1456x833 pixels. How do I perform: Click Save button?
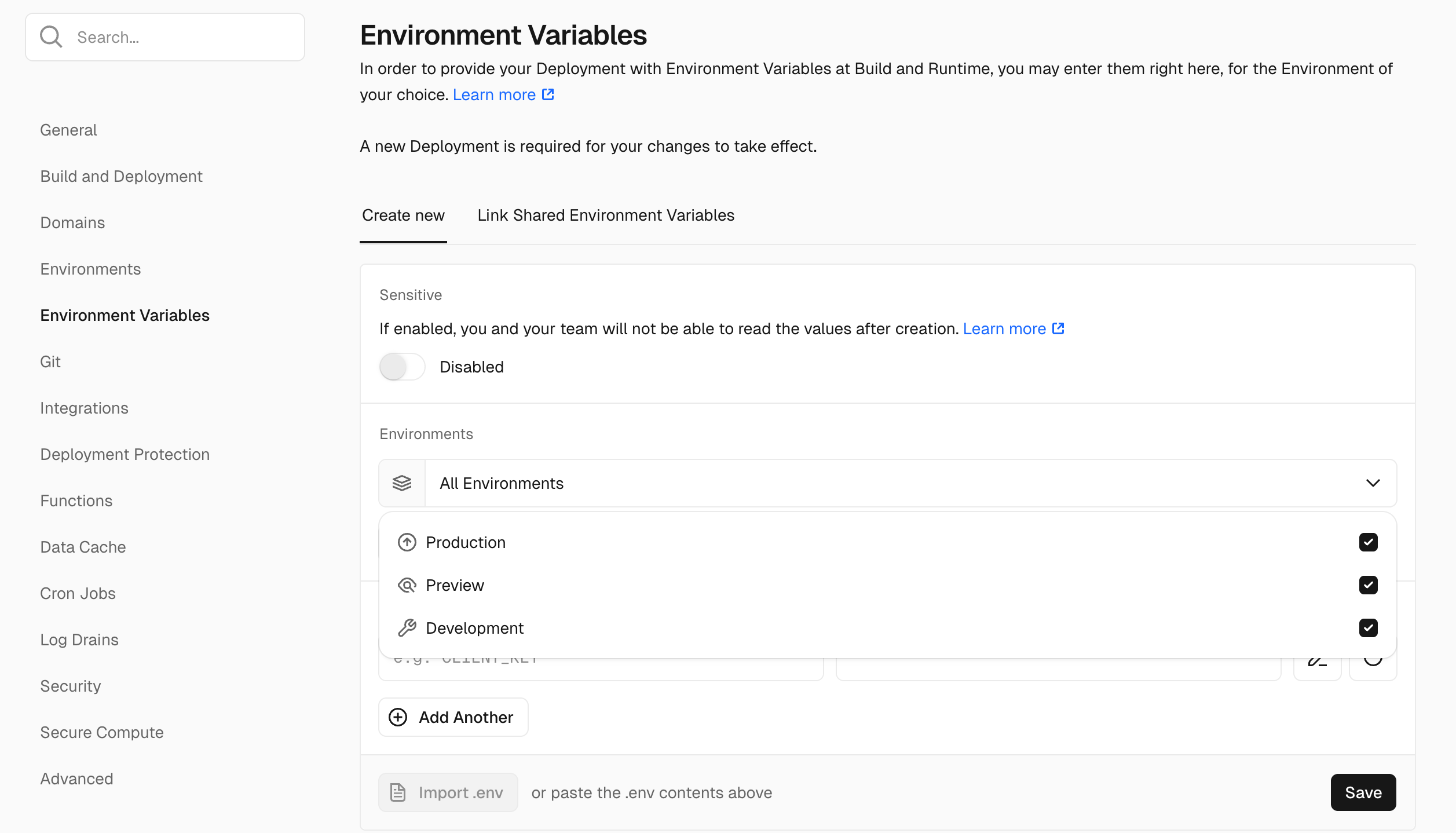tap(1363, 792)
